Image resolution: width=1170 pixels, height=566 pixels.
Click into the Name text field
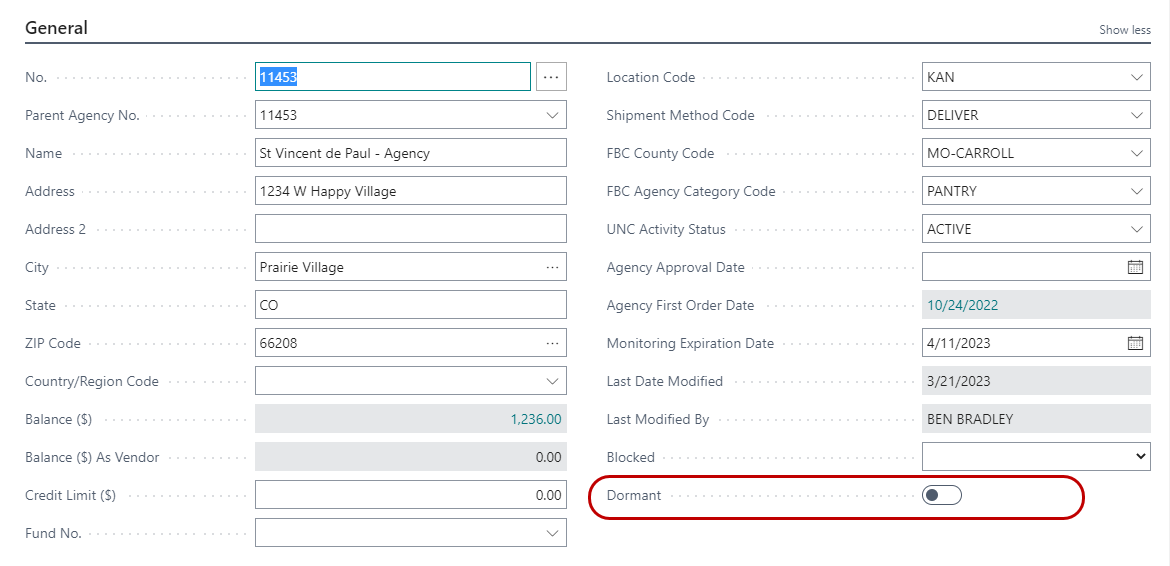410,153
